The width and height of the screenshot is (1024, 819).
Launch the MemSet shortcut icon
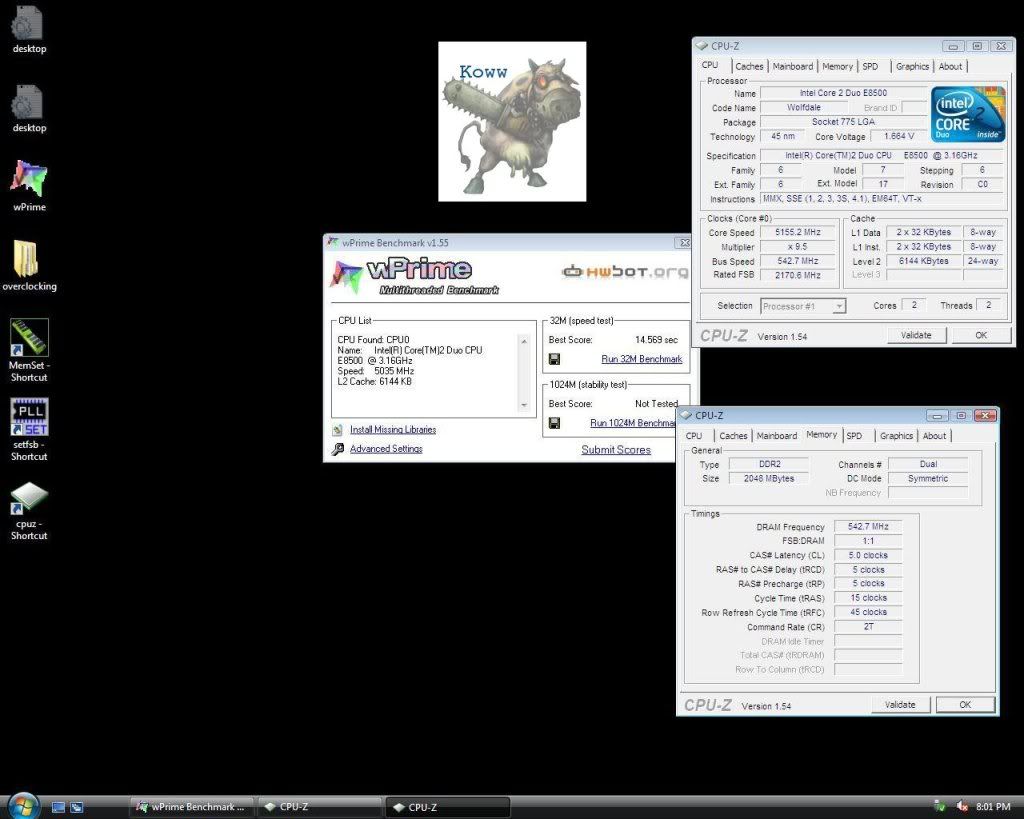(28, 340)
